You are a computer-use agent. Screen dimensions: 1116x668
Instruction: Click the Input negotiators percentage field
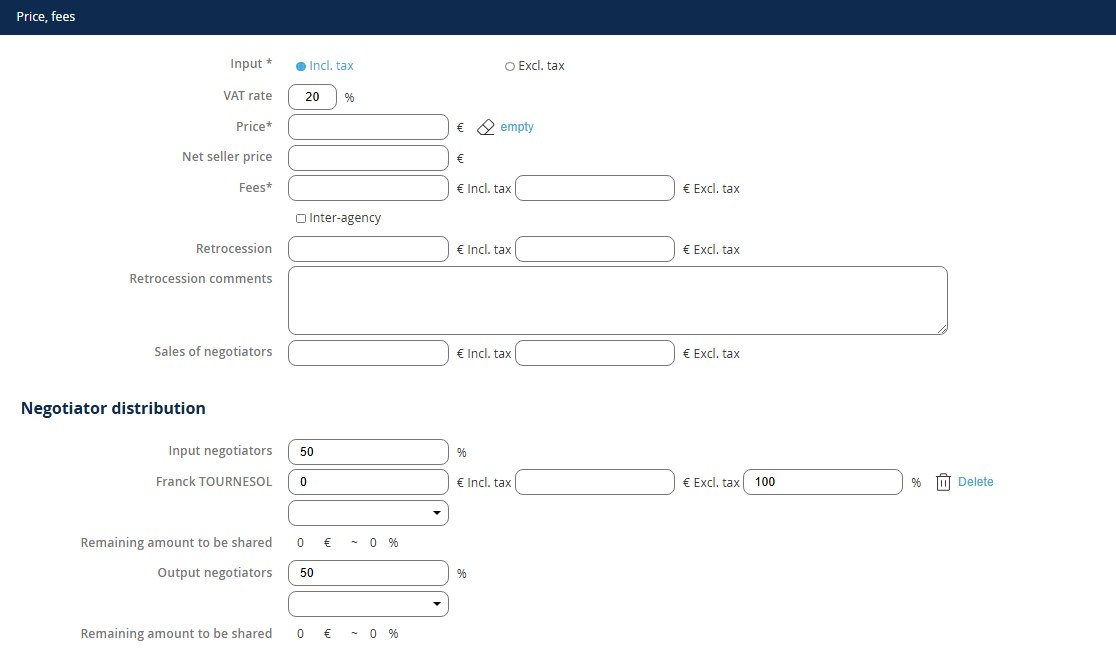click(368, 452)
